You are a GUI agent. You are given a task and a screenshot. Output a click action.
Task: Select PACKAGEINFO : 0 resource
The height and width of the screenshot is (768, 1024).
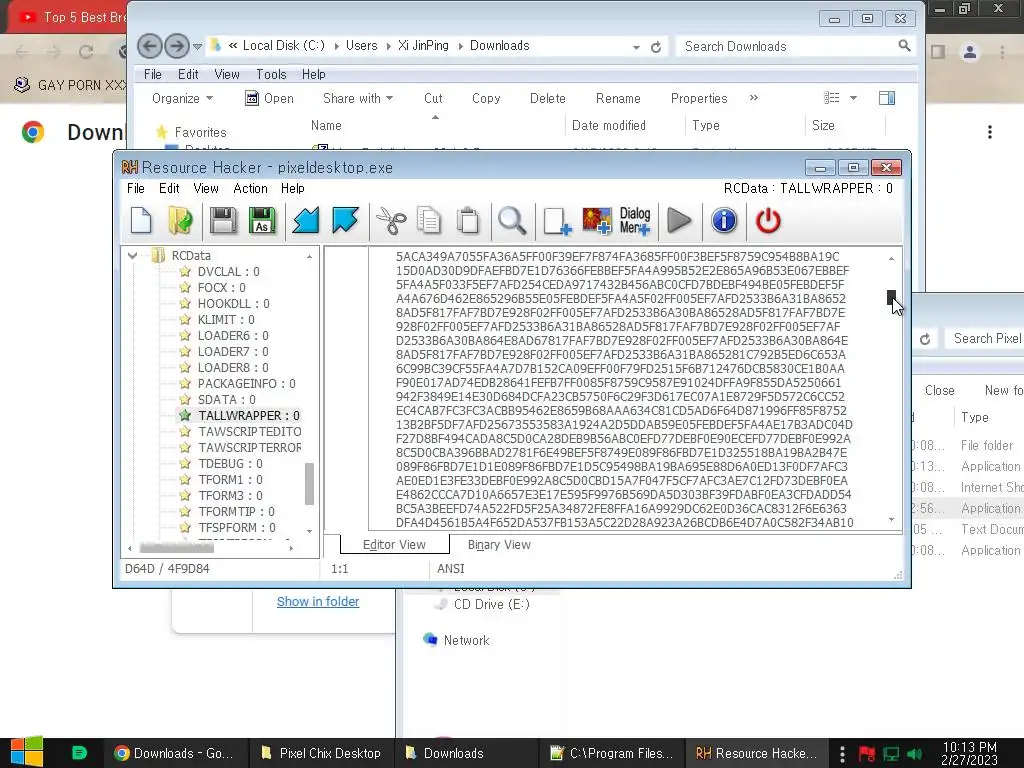tap(246, 383)
